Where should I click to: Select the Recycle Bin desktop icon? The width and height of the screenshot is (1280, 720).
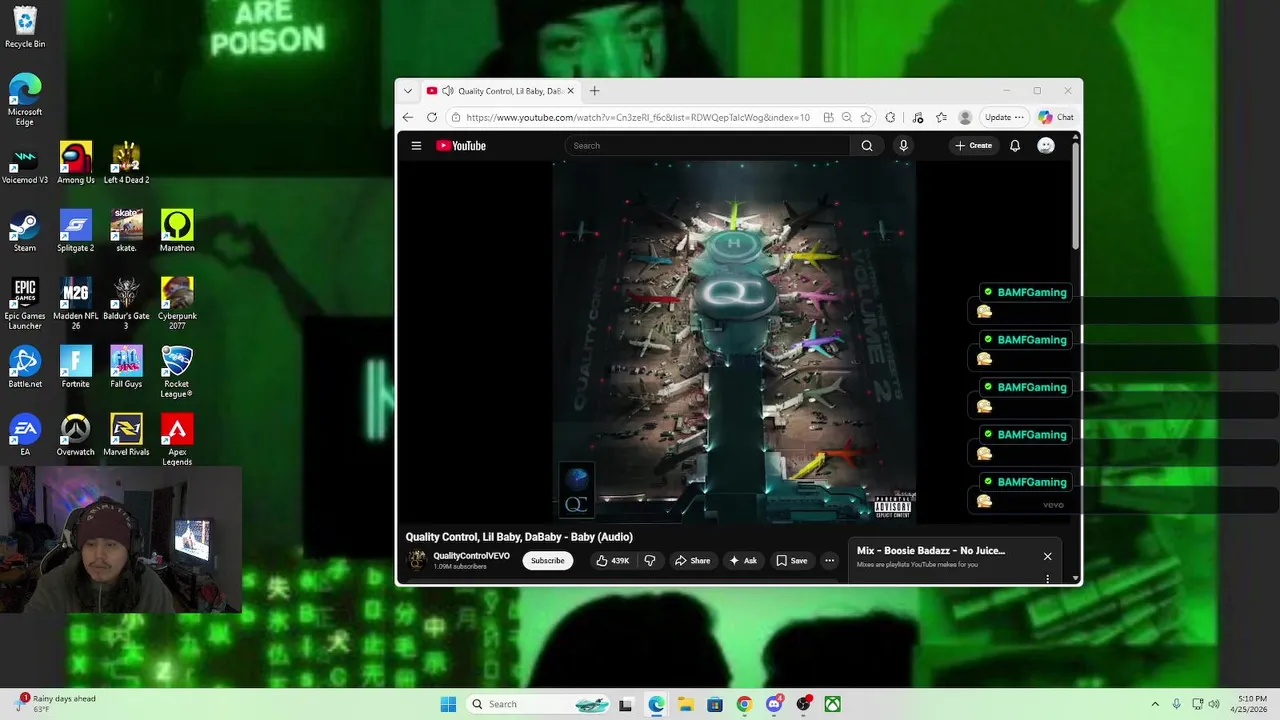tap(25, 28)
